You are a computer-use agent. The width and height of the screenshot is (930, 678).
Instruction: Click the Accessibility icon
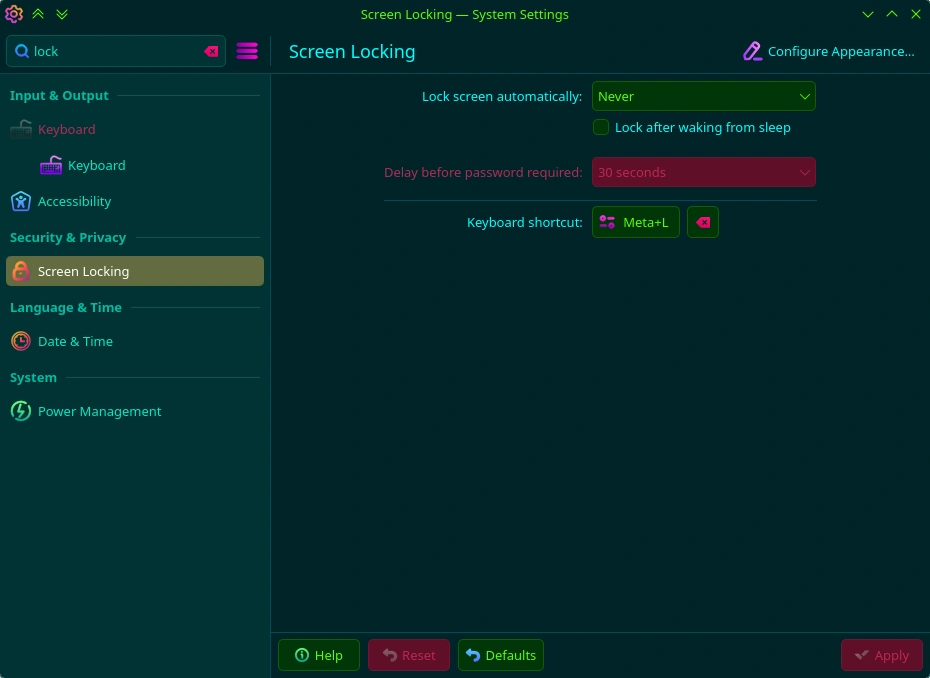click(21, 201)
